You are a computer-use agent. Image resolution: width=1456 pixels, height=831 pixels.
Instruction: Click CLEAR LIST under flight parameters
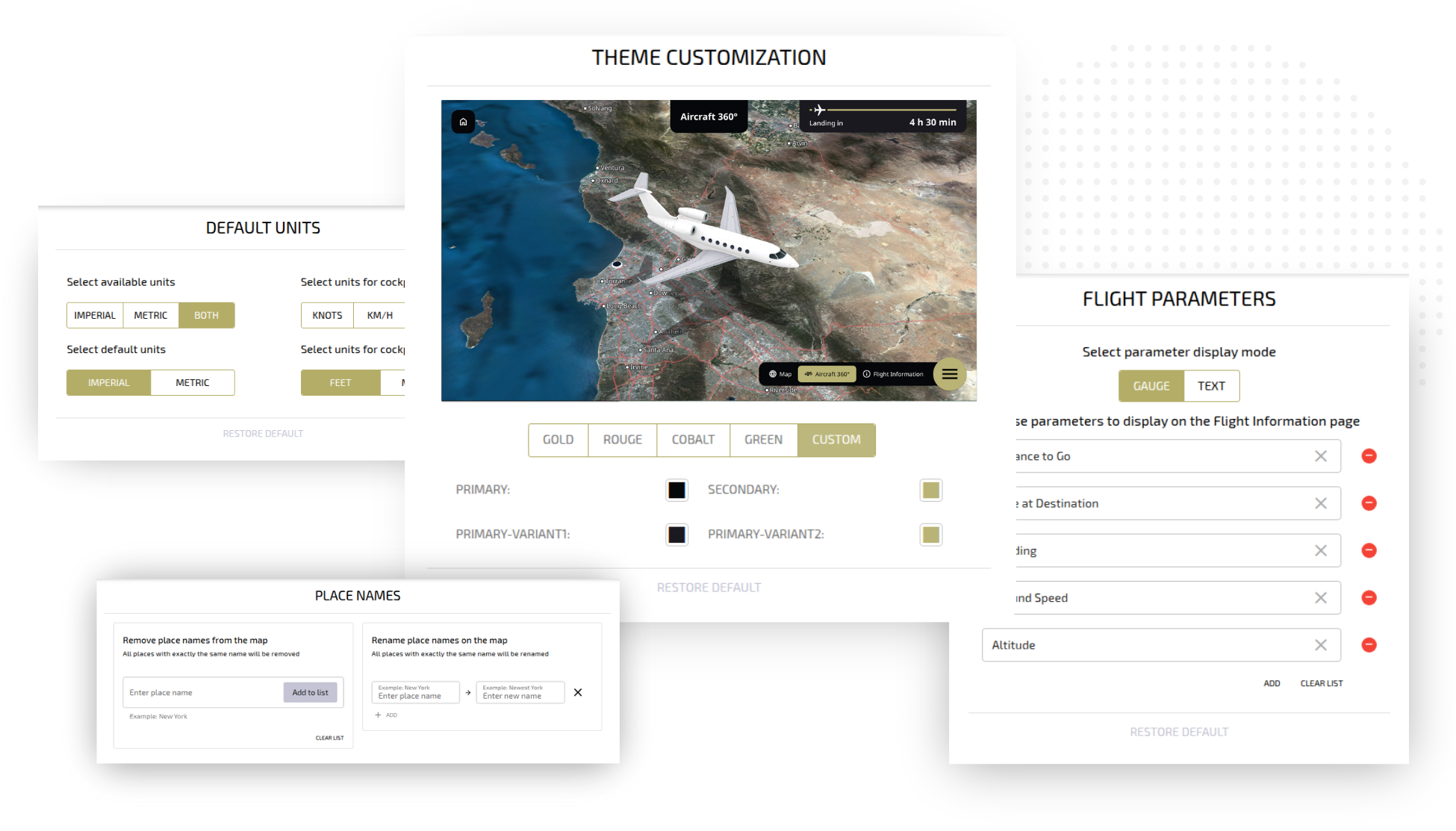tap(1321, 684)
